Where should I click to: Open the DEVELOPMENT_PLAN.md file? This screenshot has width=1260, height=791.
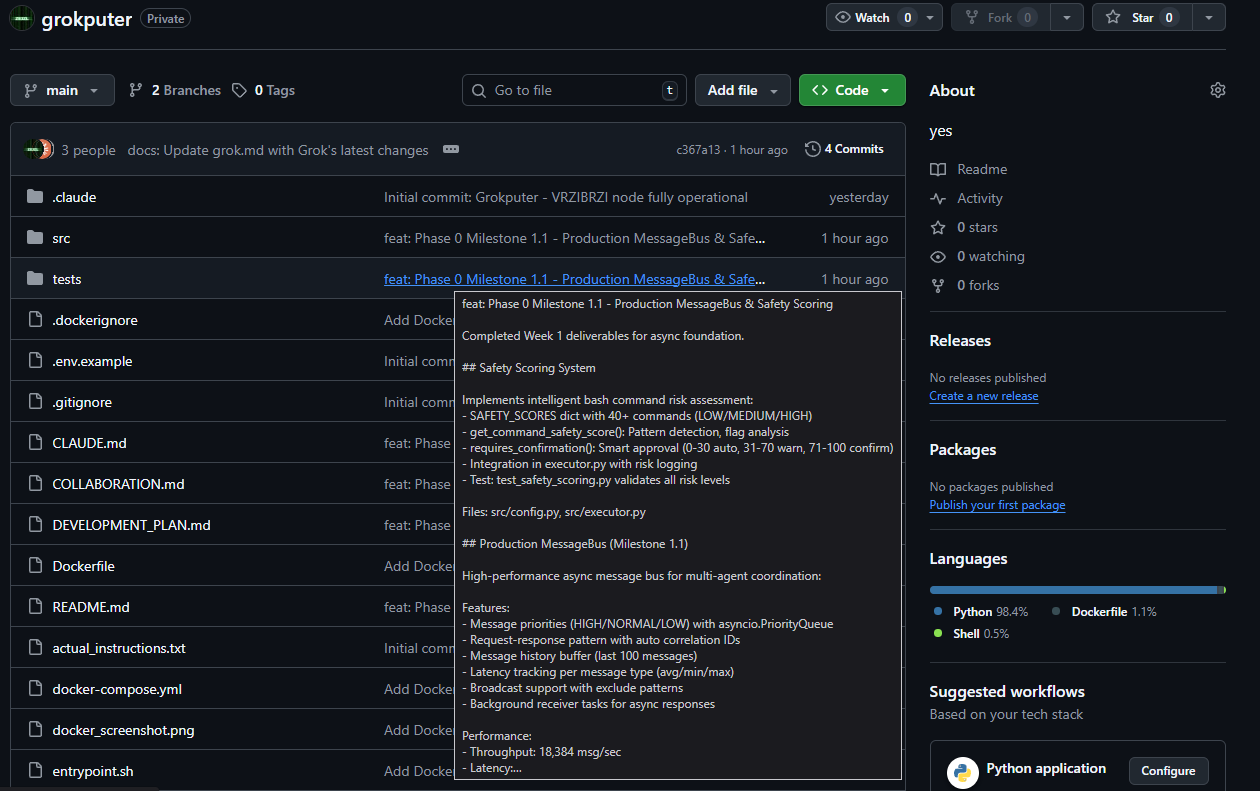pos(131,525)
